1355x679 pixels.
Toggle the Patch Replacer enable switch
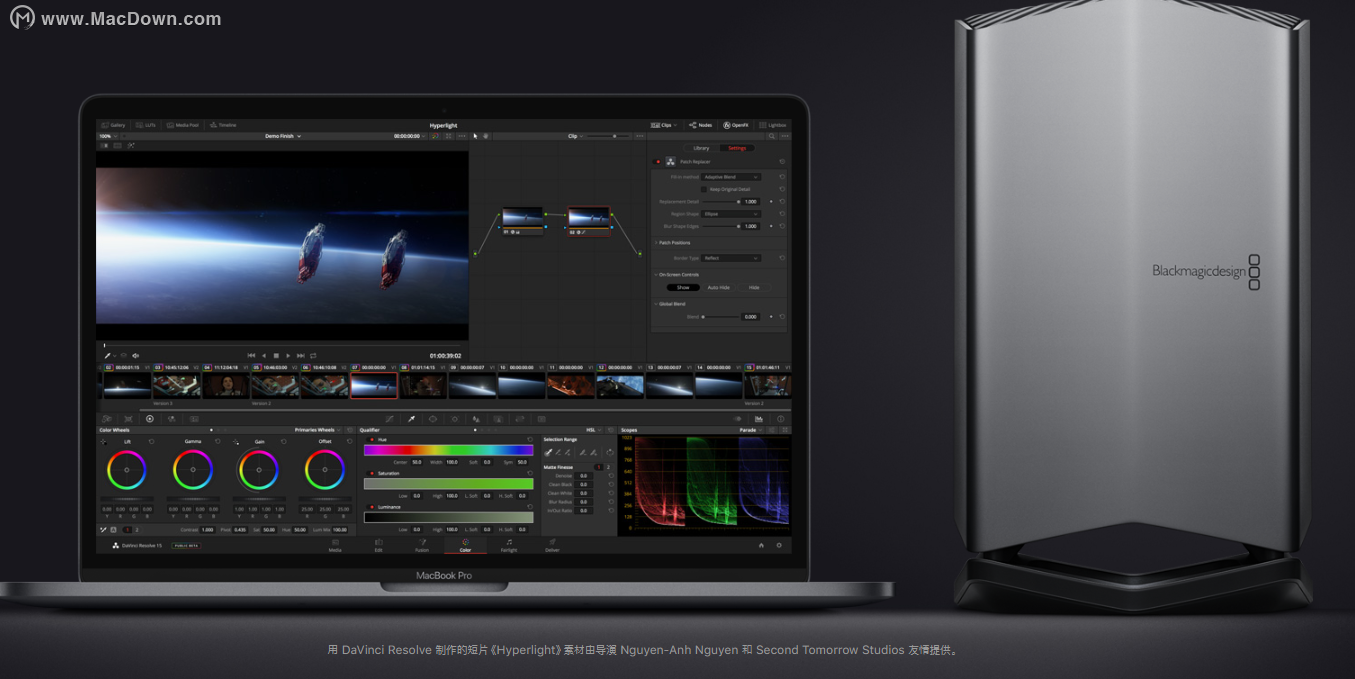click(x=657, y=161)
